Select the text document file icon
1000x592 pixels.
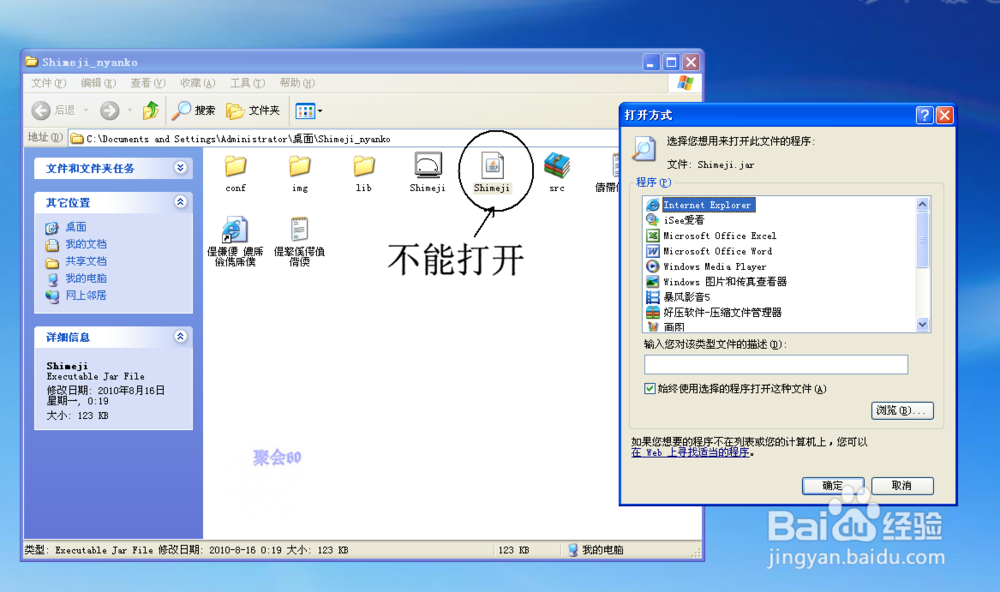pyautogui.click(x=299, y=241)
